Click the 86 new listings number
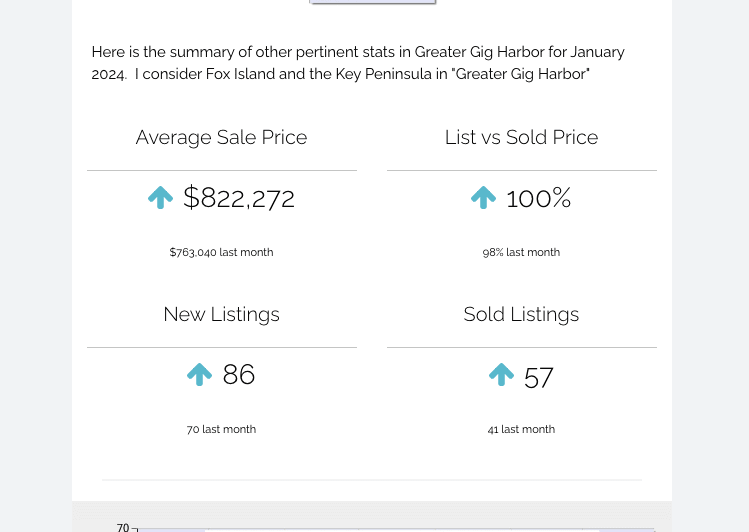749x532 pixels. 238,374
